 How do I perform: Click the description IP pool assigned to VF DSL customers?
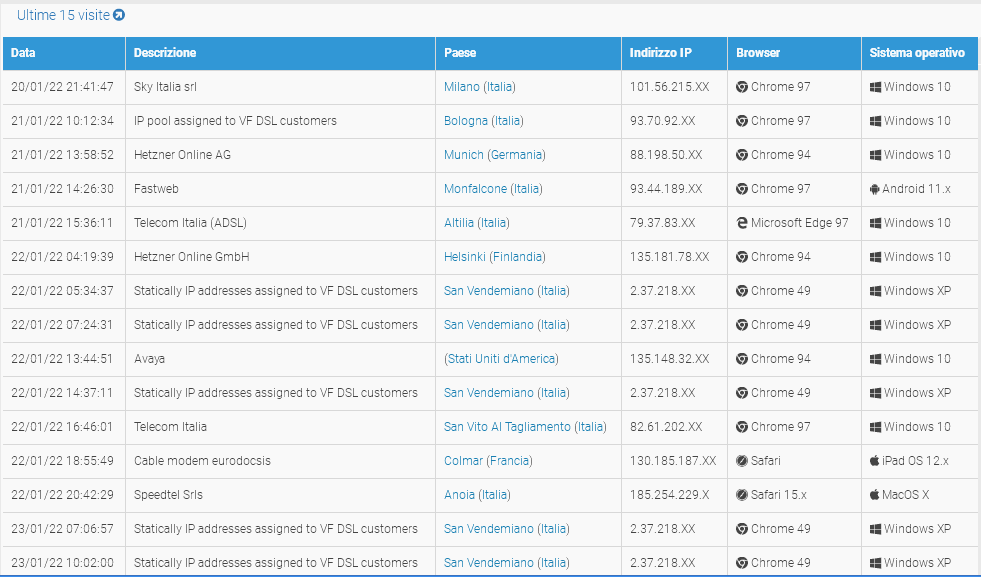coord(235,121)
